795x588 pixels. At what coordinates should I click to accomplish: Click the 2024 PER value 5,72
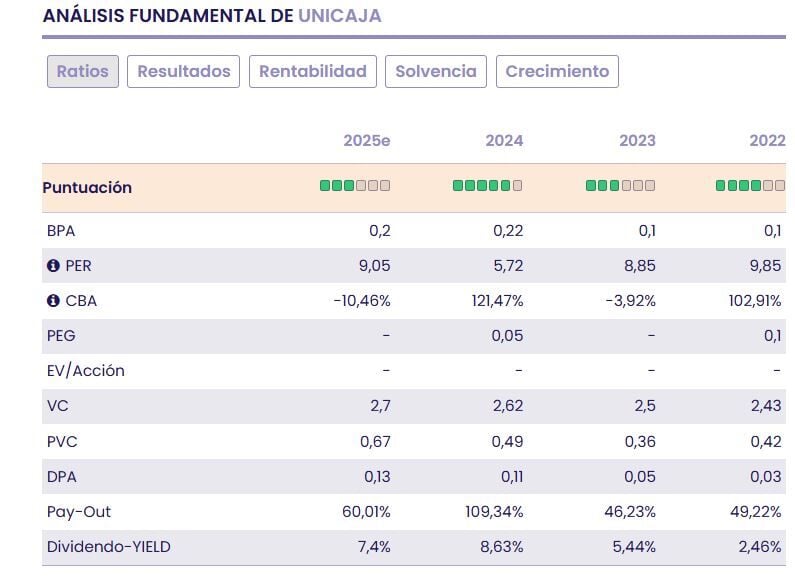point(507,266)
